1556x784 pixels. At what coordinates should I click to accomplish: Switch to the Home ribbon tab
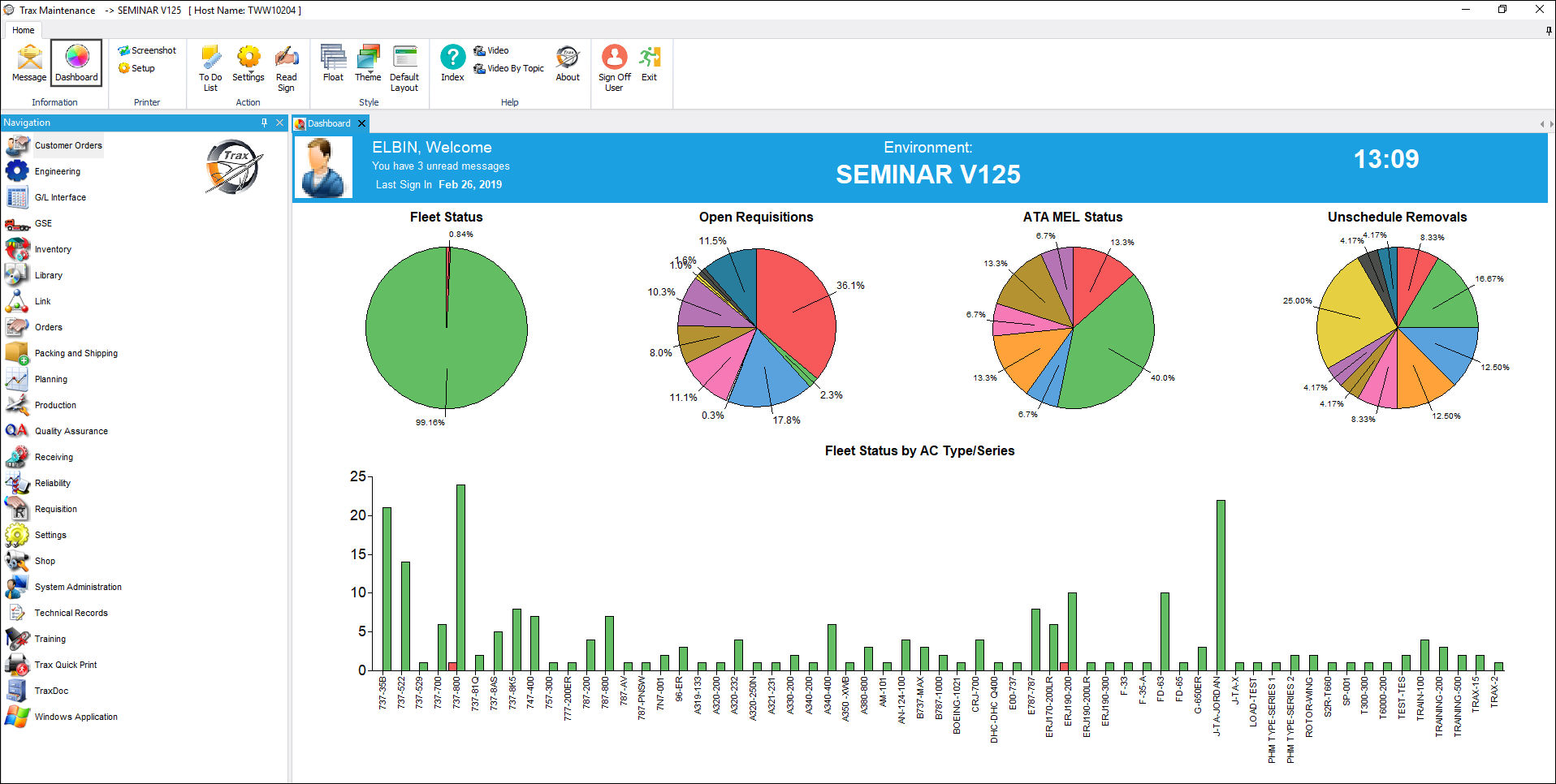[x=24, y=30]
